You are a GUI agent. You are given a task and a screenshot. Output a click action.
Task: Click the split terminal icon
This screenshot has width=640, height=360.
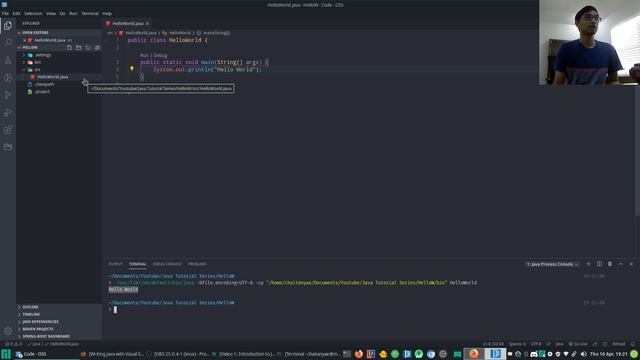coord(599,264)
